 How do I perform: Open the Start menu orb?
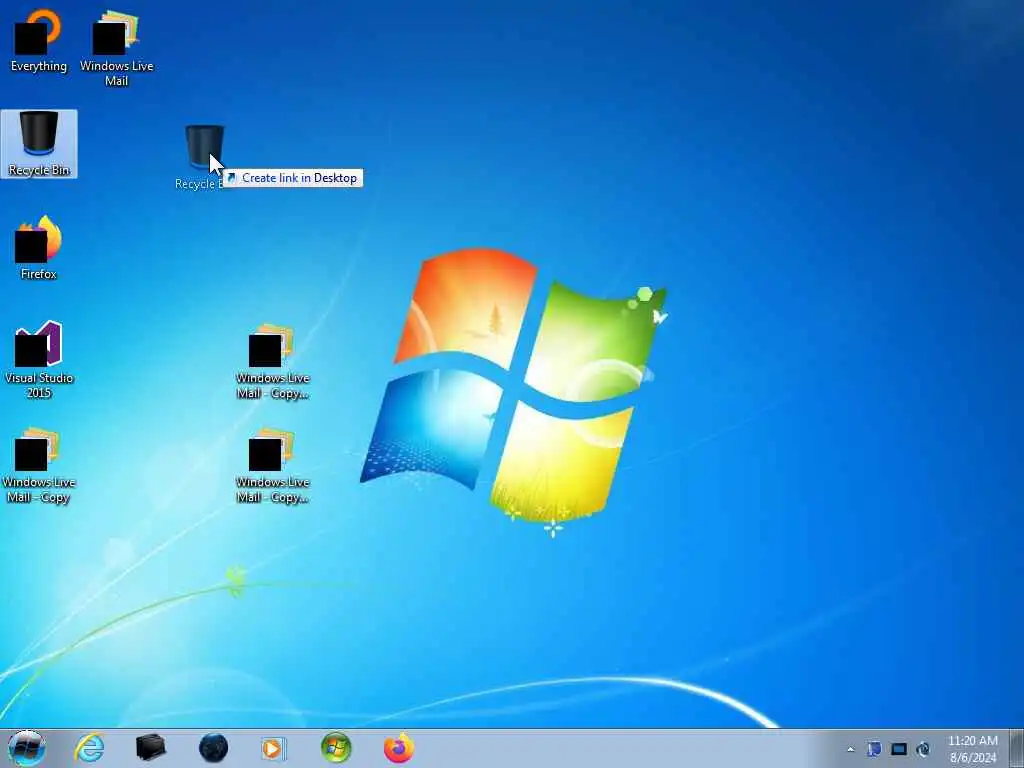26,748
